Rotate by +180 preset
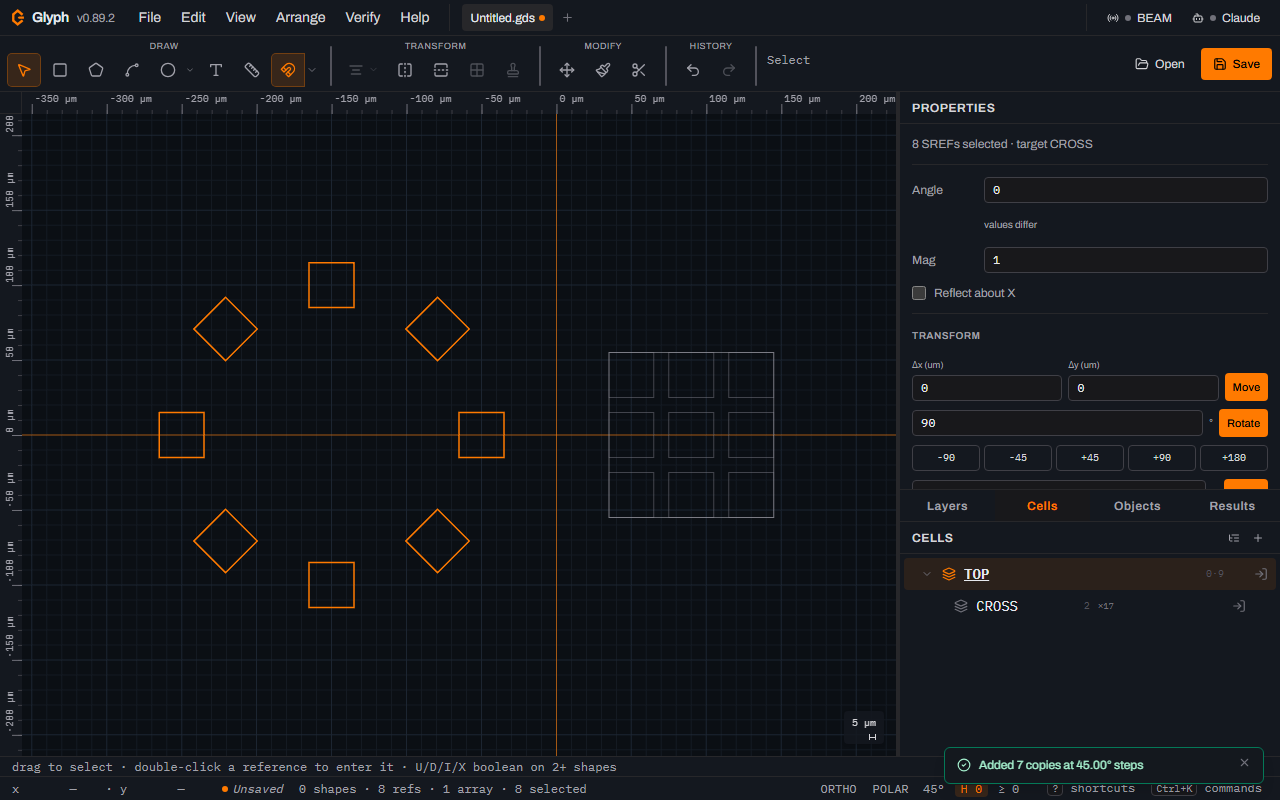This screenshot has width=1280, height=800. [1234, 458]
